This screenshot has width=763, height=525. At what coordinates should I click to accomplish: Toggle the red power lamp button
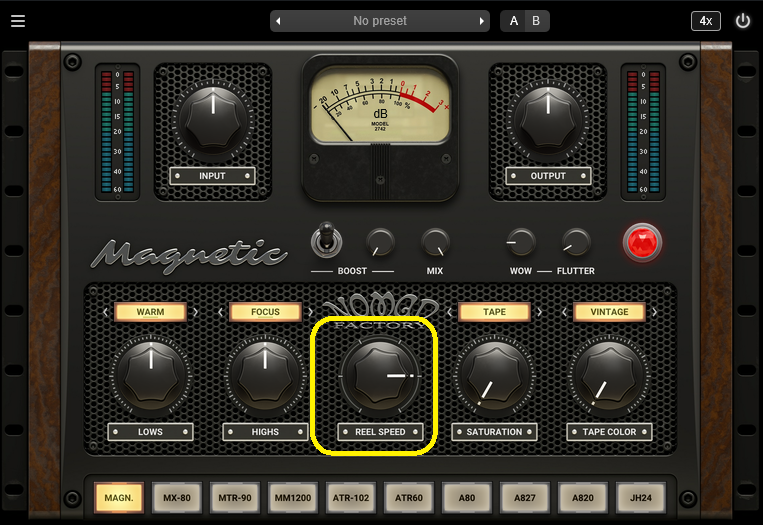[x=642, y=242]
